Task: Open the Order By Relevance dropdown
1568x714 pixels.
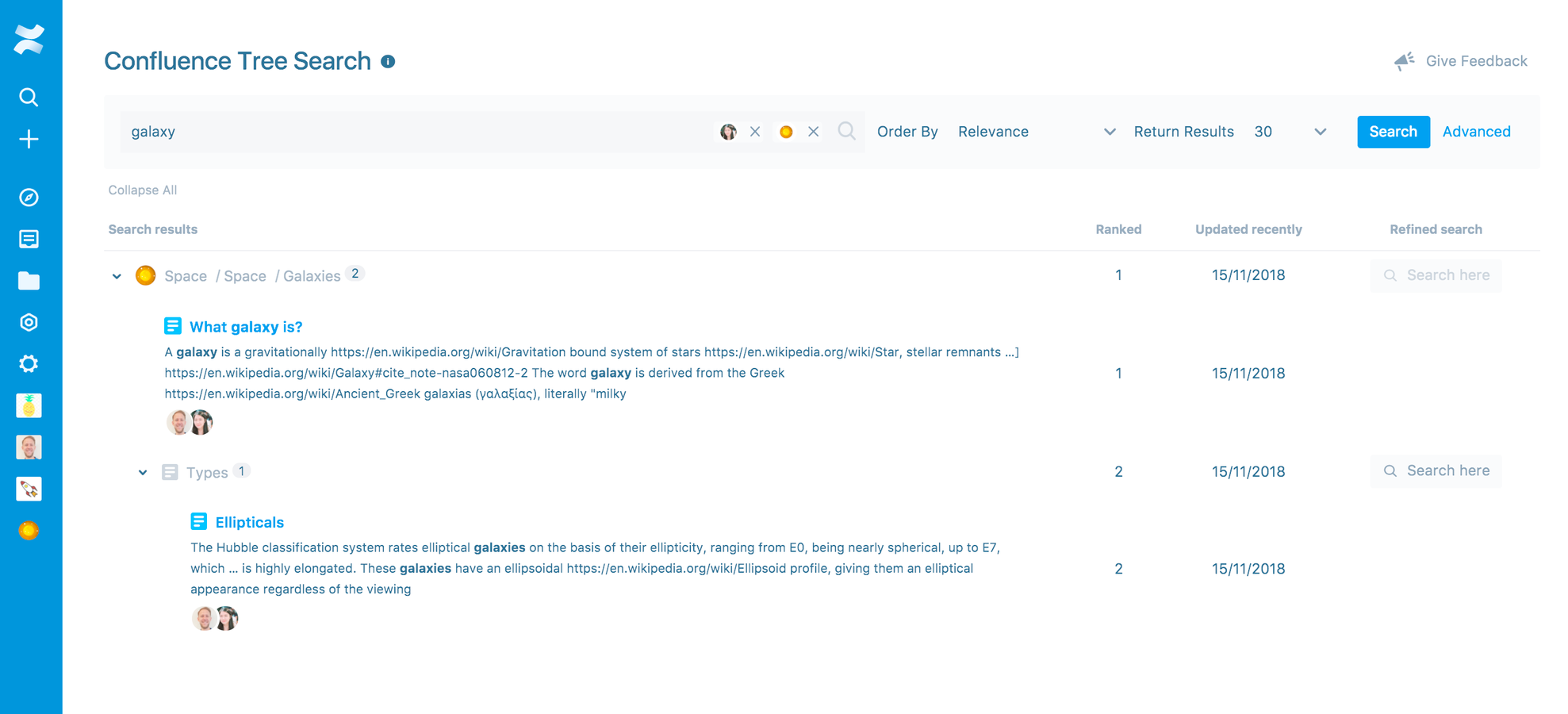Action: click(1037, 132)
